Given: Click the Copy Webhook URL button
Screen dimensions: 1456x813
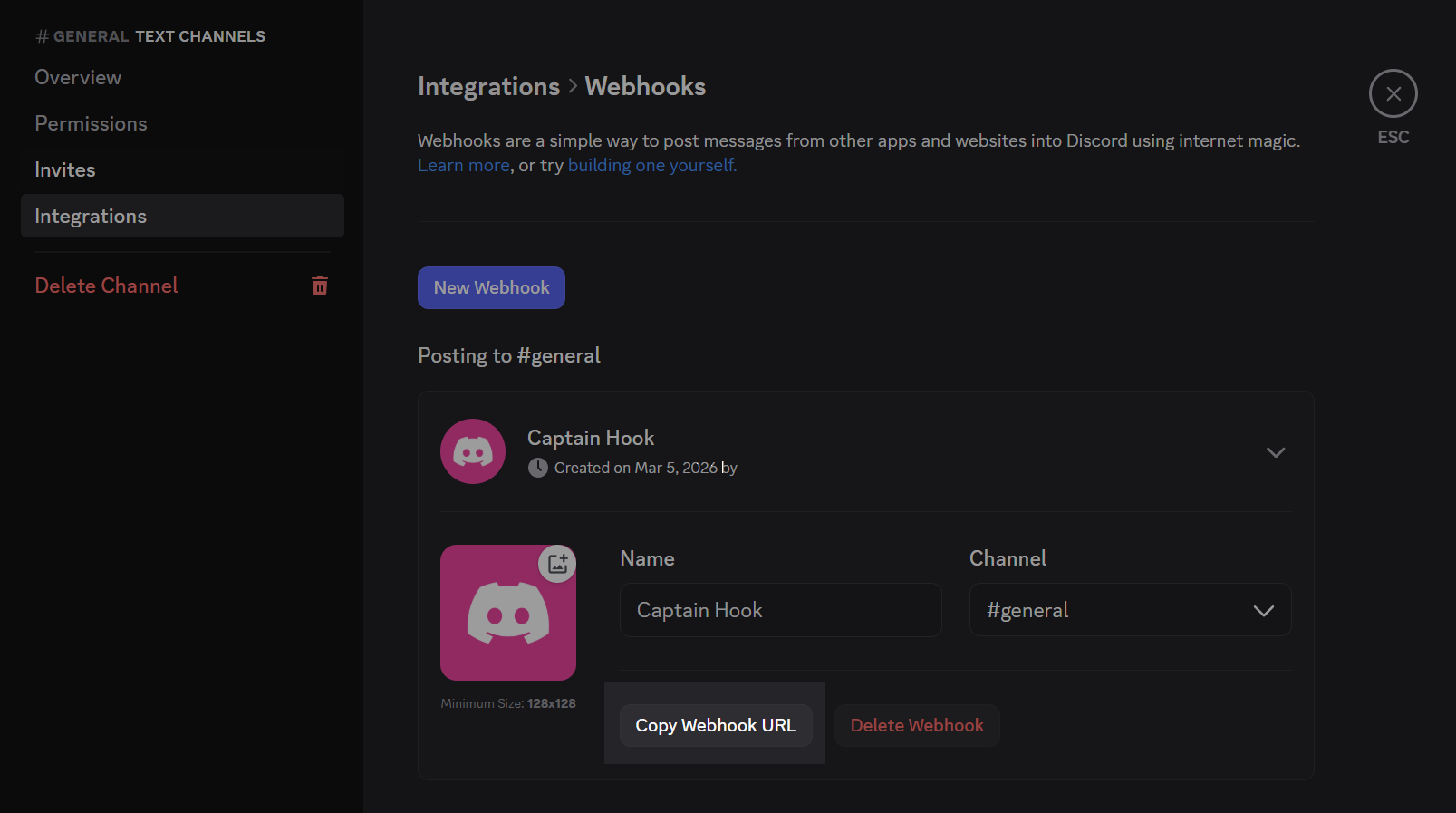Looking at the screenshot, I should point(716,725).
